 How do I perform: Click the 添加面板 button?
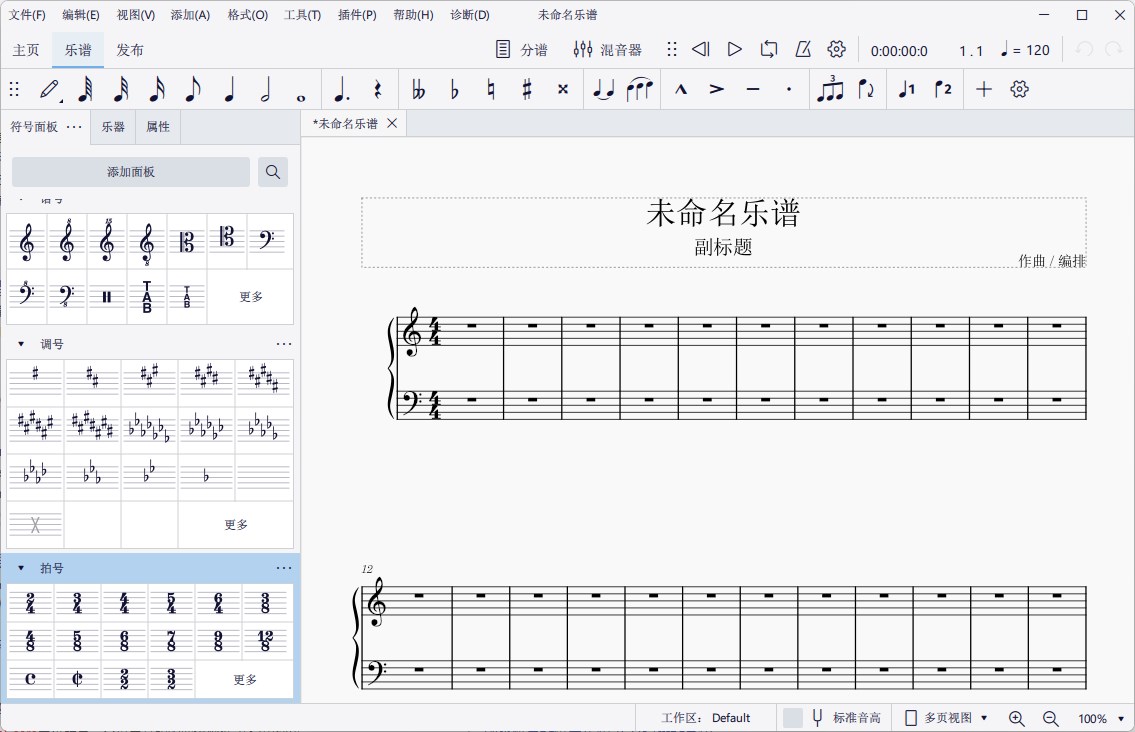130,171
